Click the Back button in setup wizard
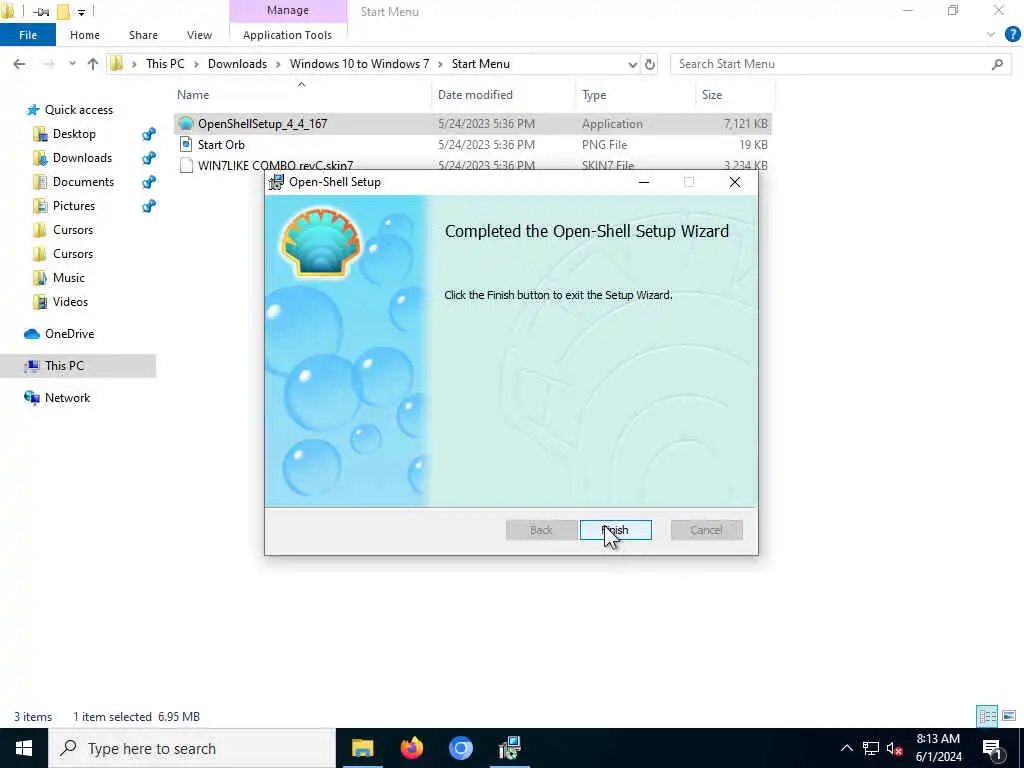Image resolution: width=1024 pixels, height=768 pixels. (x=541, y=530)
